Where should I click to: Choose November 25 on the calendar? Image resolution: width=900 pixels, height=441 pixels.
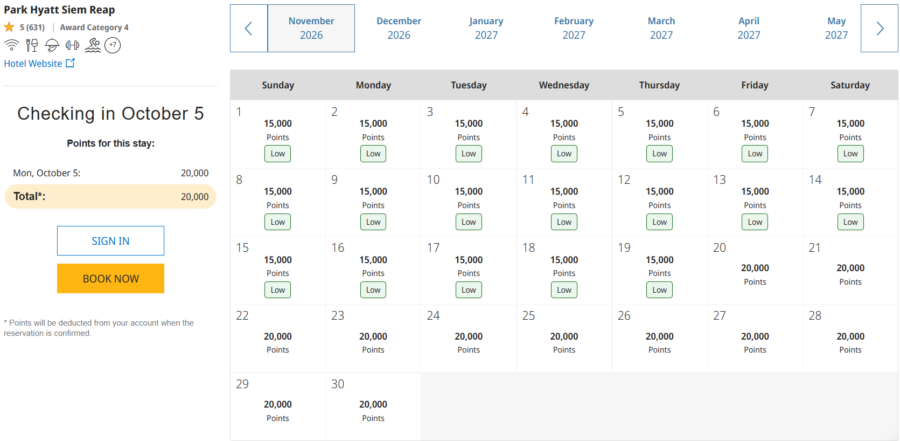point(564,338)
